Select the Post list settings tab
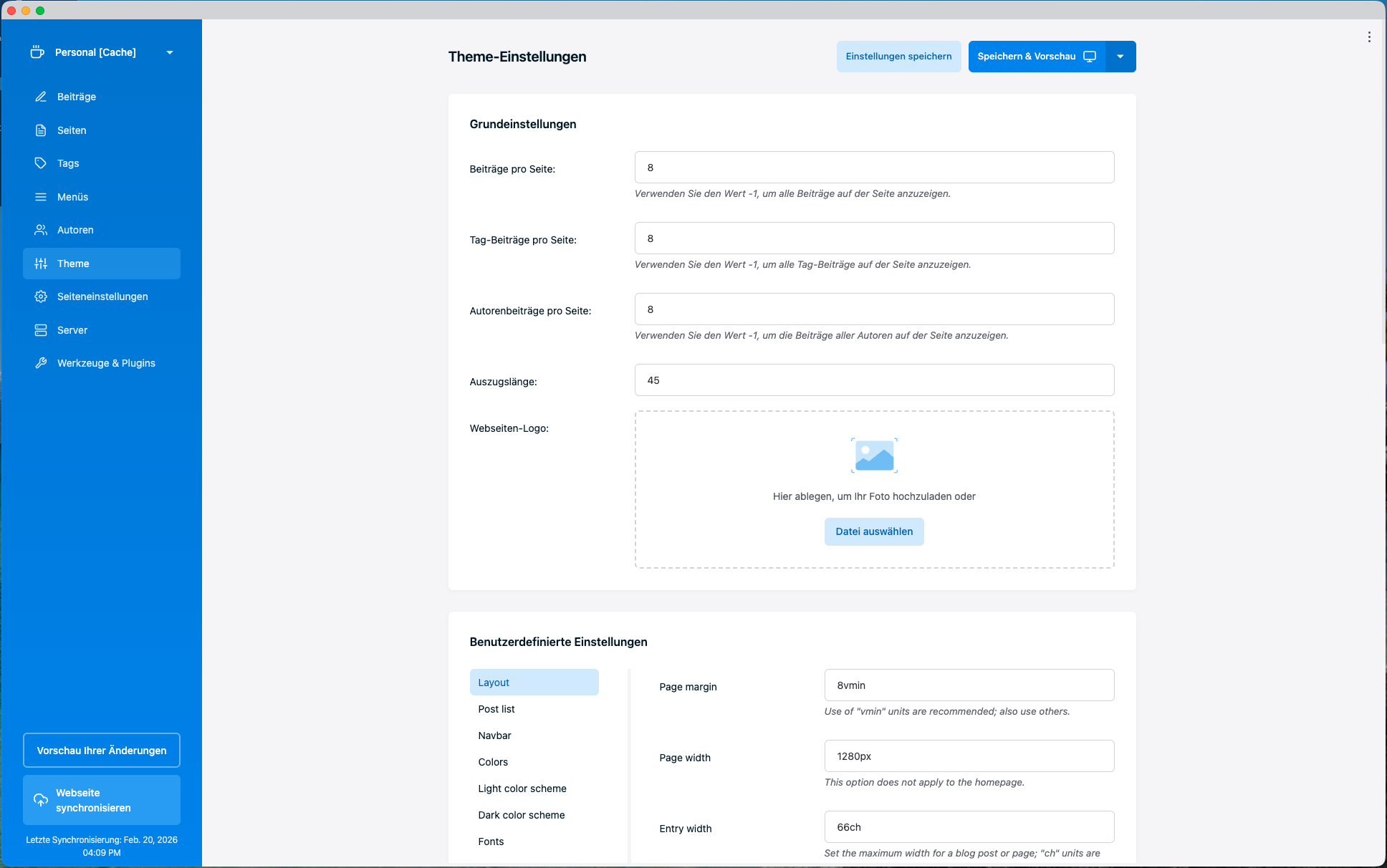The width and height of the screenshot is (1387, 868). pos(496,709)
